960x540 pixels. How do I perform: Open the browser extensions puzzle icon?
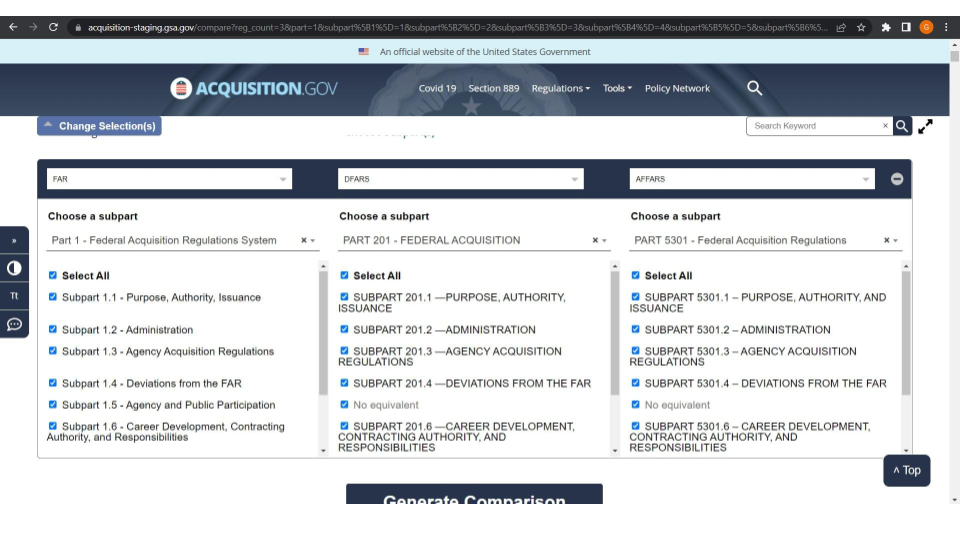click(886, 28)
